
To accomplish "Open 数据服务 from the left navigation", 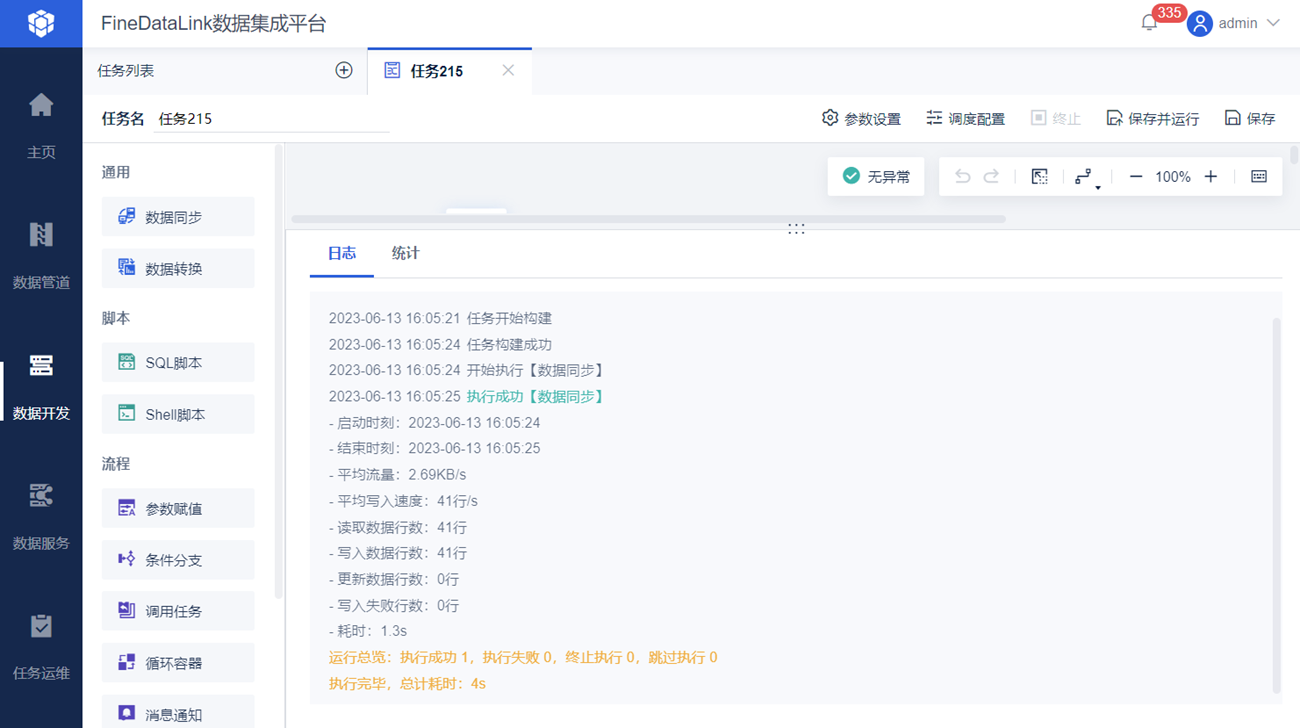I will pos(41,515).
